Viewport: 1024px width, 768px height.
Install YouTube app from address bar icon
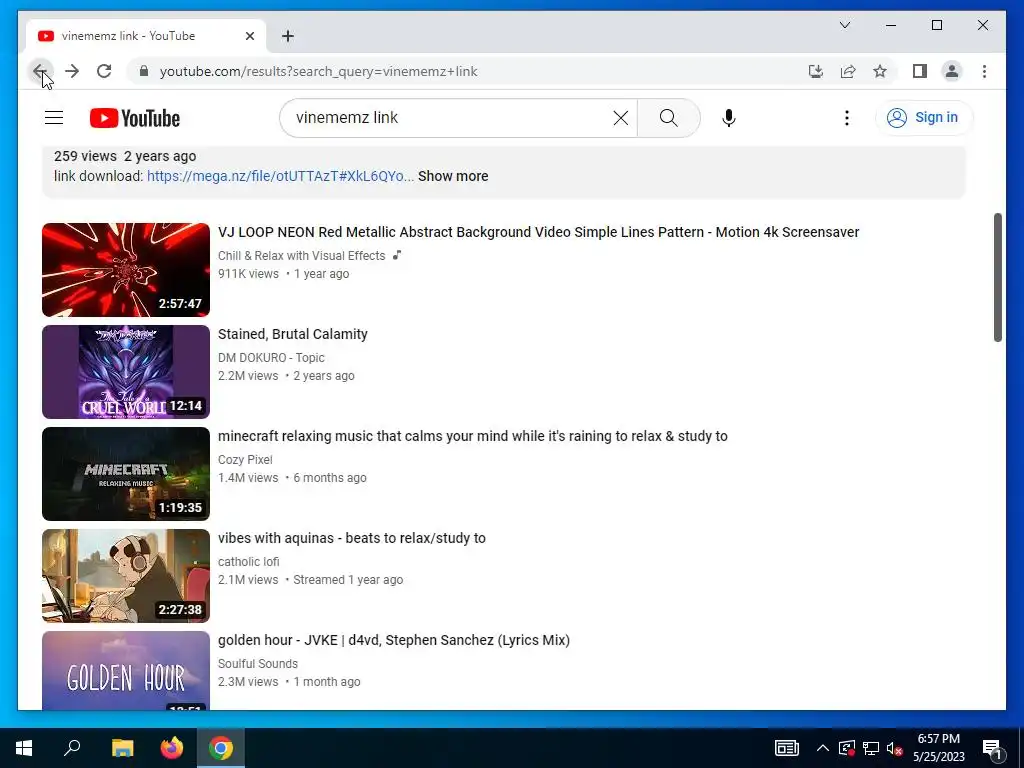click(x=816, y=71)
